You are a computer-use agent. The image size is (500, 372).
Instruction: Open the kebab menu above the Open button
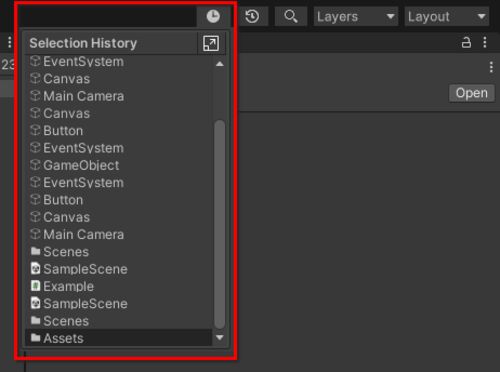click(491, 67)
